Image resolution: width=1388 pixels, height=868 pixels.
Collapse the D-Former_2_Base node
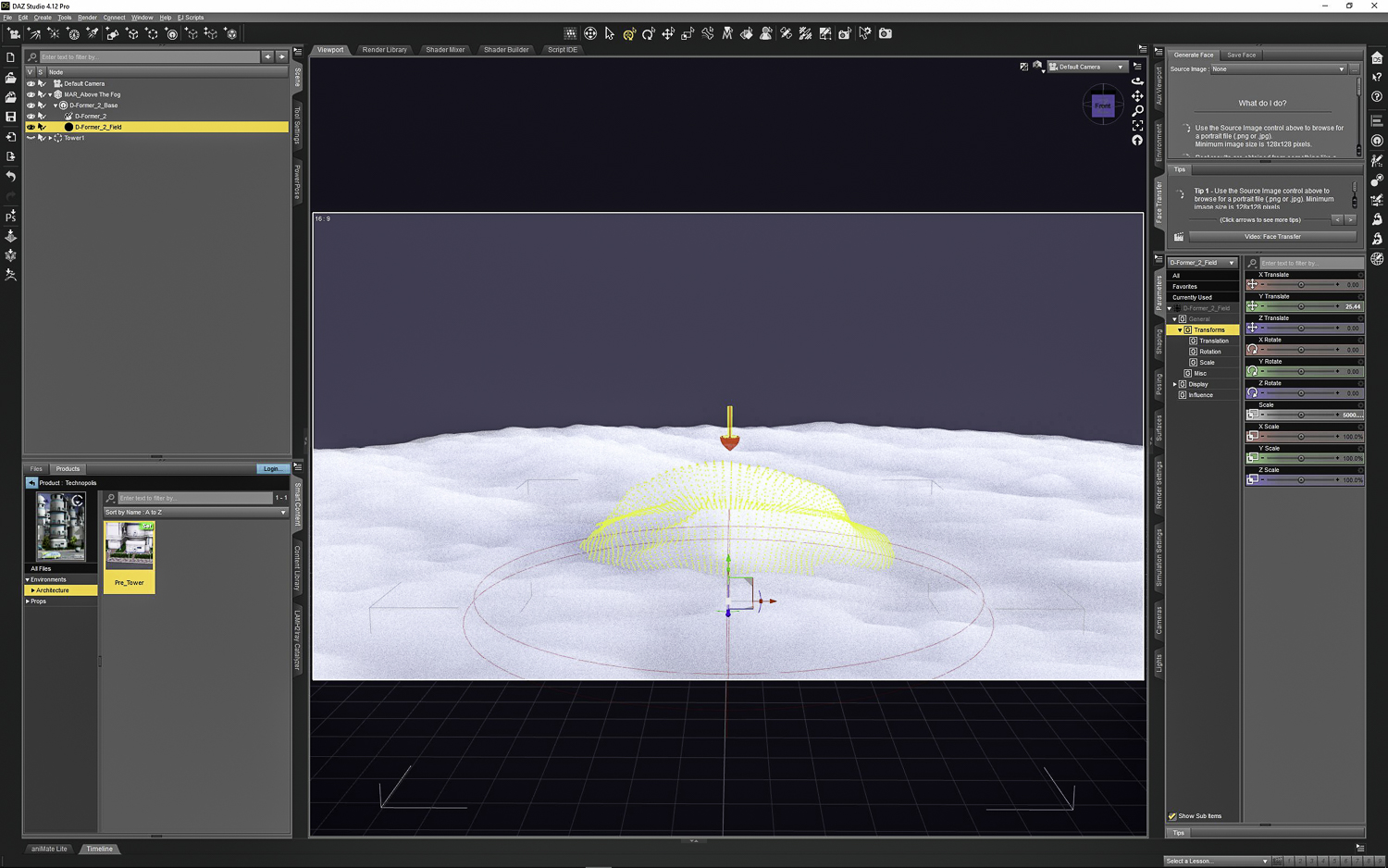[x=56, y=105]
